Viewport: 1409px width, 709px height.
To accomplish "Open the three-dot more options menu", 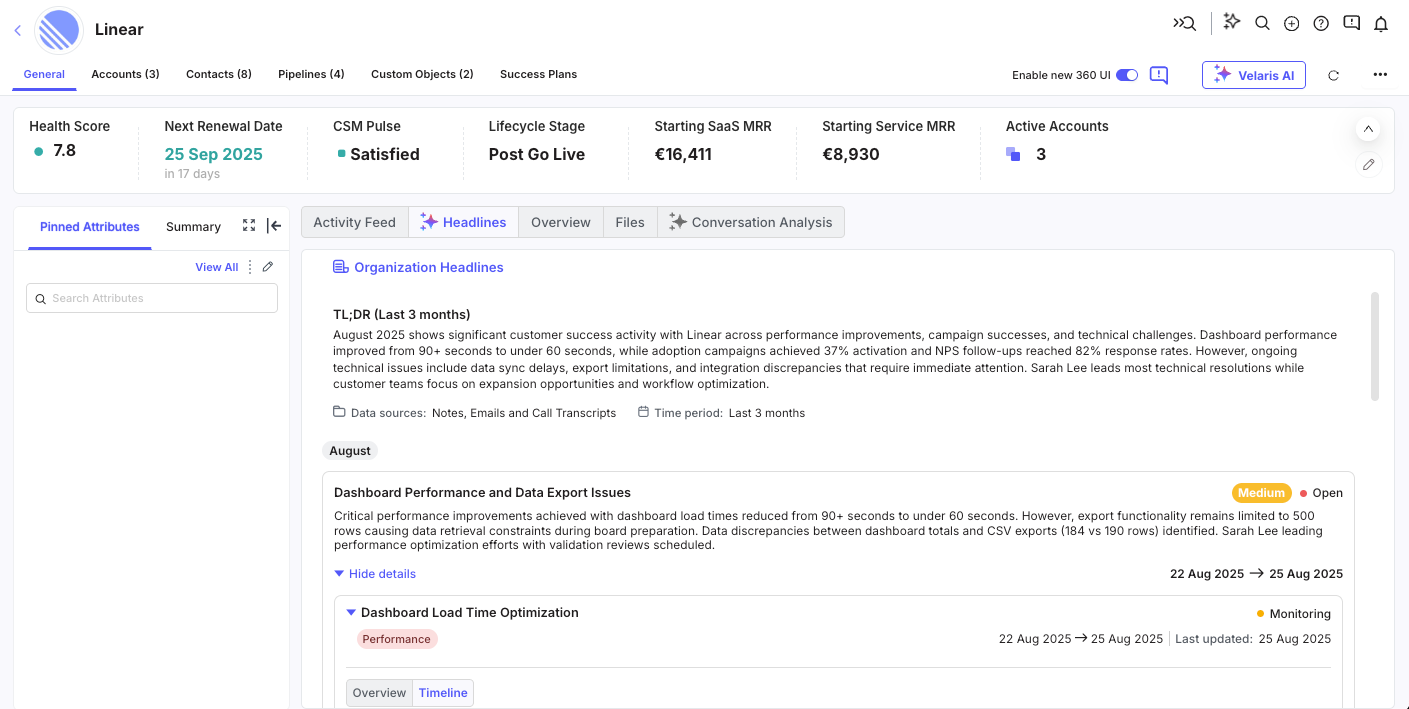I will [1380, 75].
